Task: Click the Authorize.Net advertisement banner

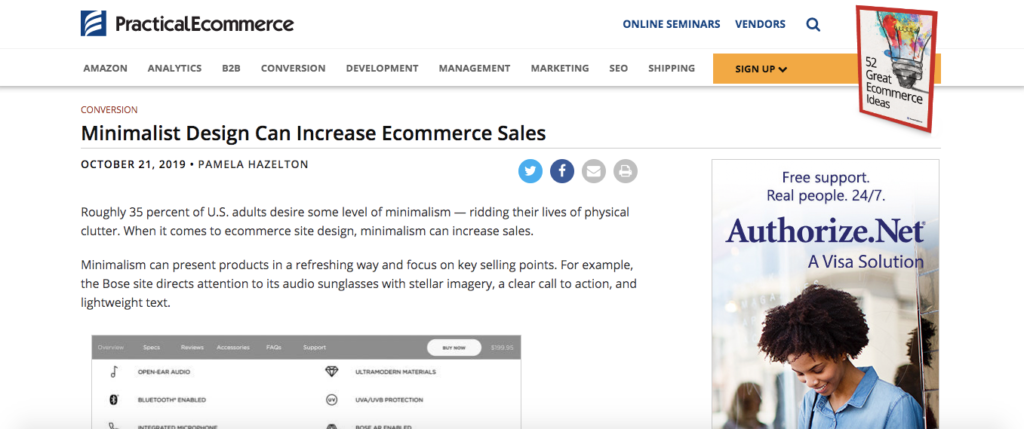Action: pos(825,294)
